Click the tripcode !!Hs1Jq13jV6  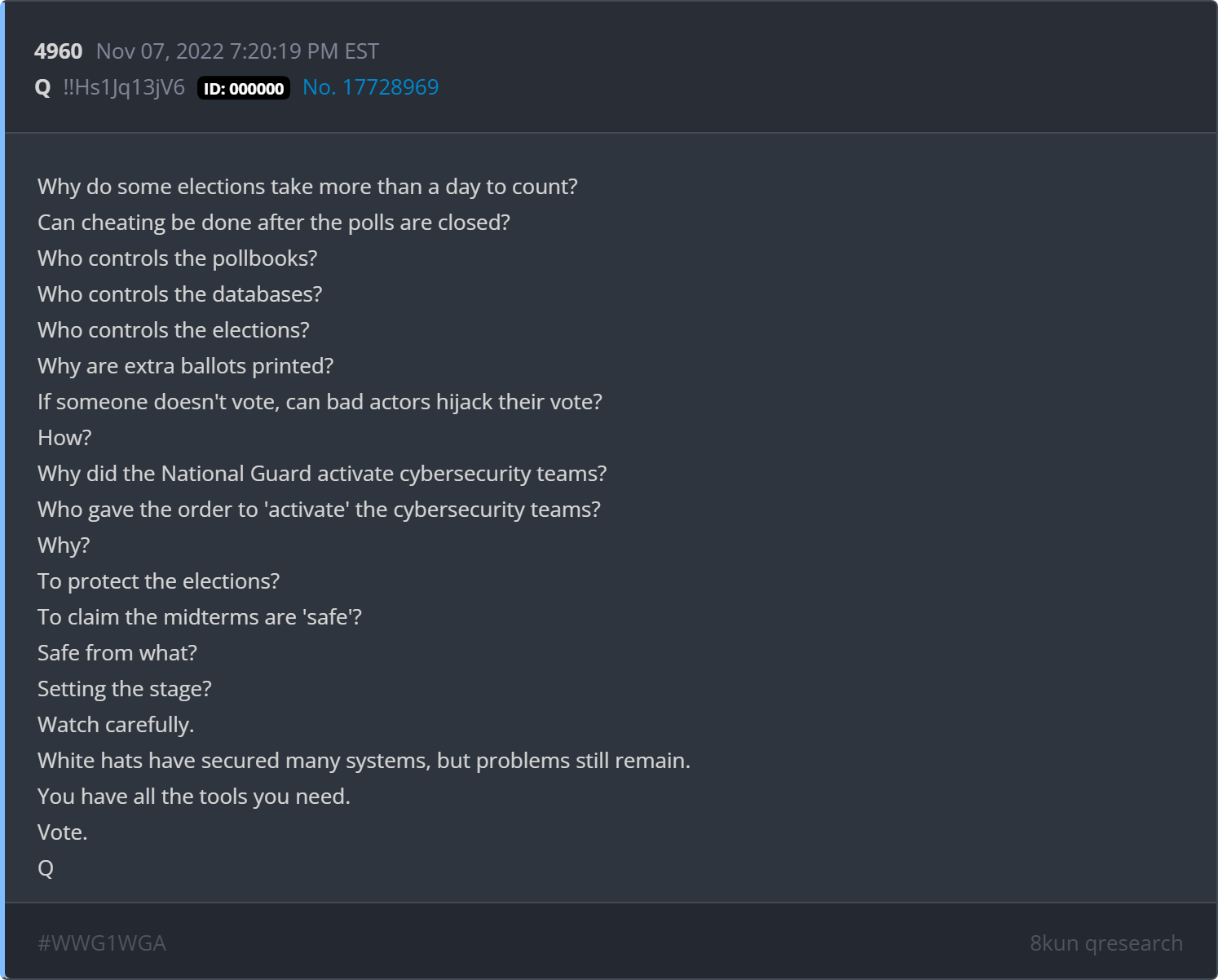(x=124, y=87)
